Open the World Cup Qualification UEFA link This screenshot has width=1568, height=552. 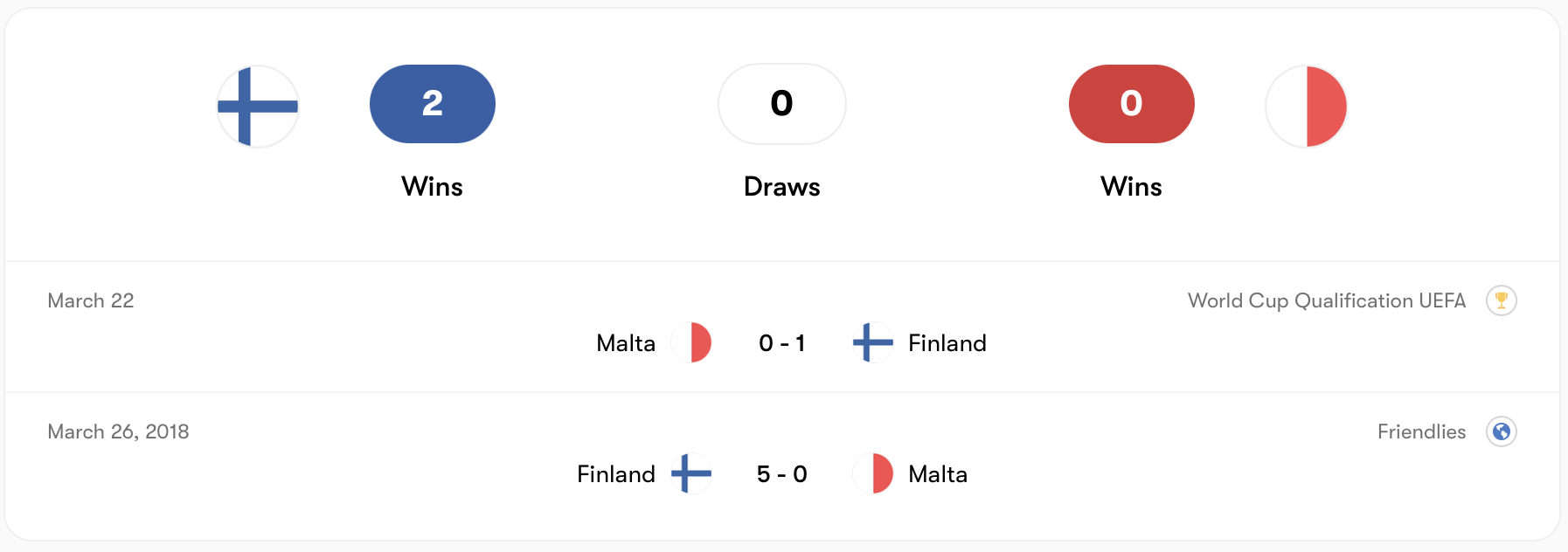(1326, 300)
